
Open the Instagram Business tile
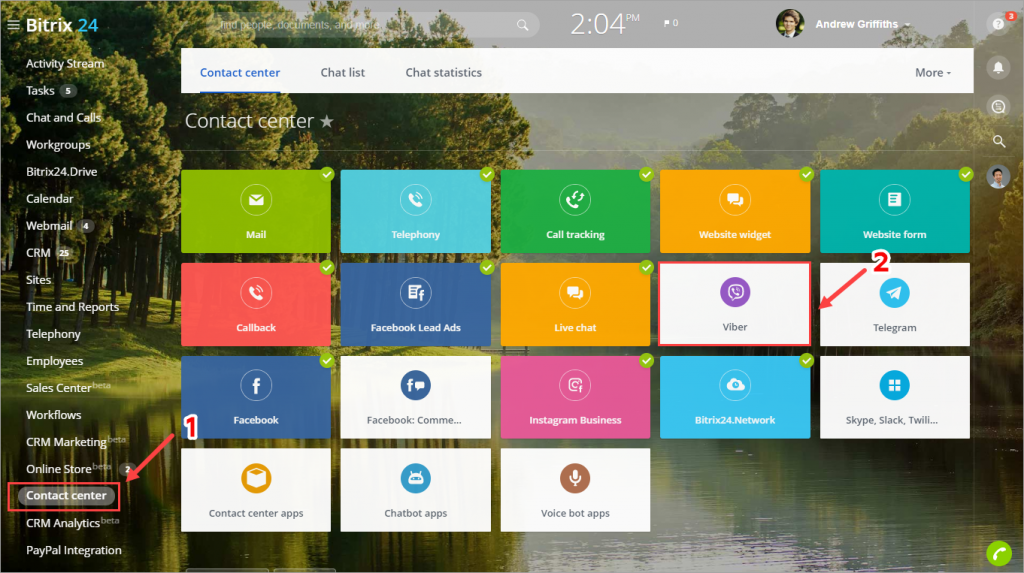coord(575,397)
